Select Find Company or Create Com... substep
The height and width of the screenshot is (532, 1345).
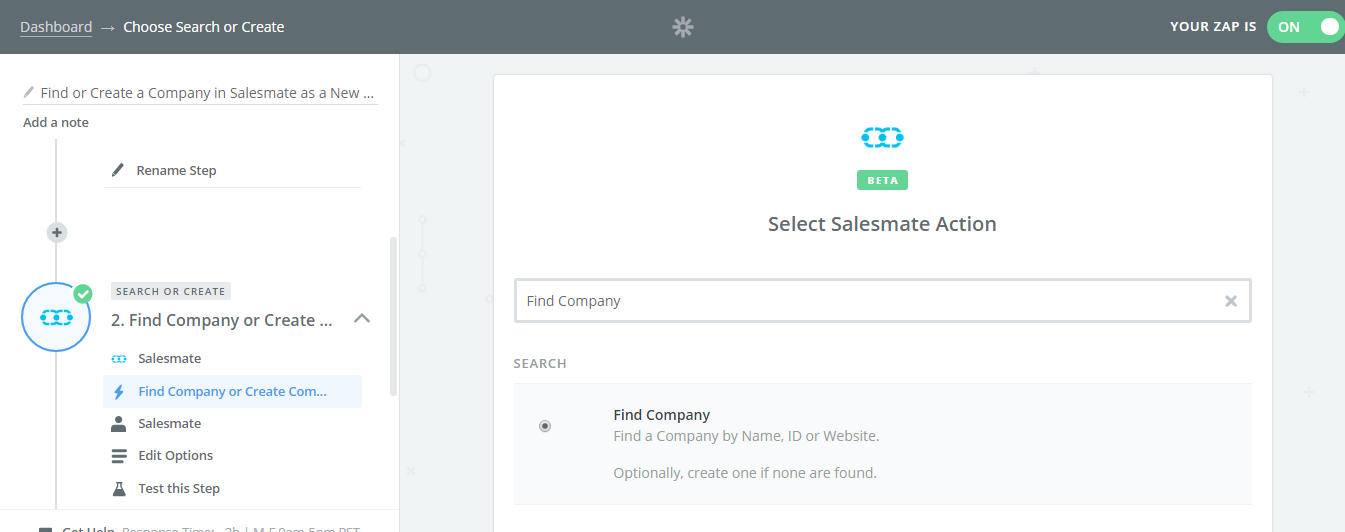point(232,391)
